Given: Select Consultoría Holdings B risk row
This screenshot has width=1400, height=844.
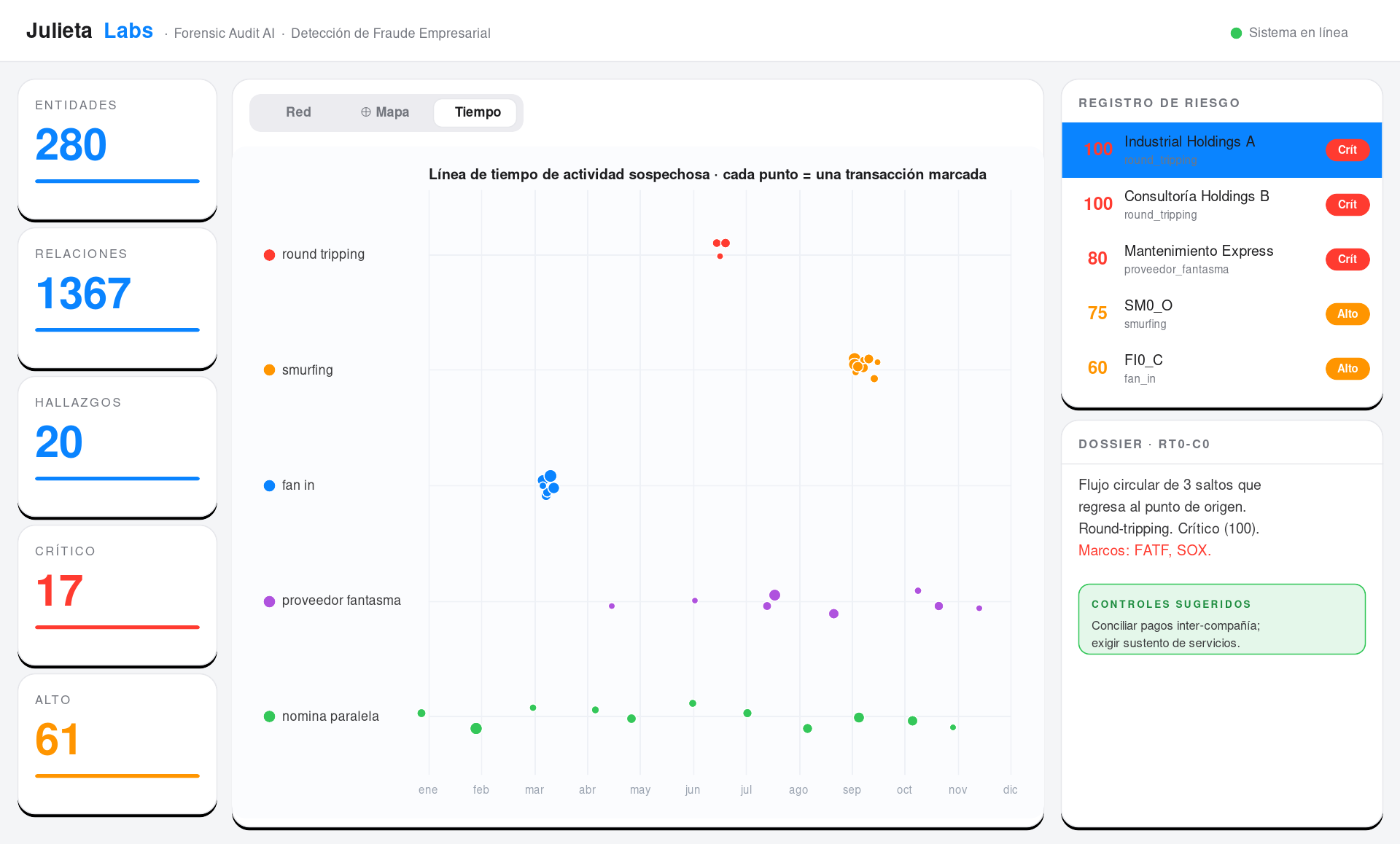Looking at the screenshot, I should (x=1221, y=205).
